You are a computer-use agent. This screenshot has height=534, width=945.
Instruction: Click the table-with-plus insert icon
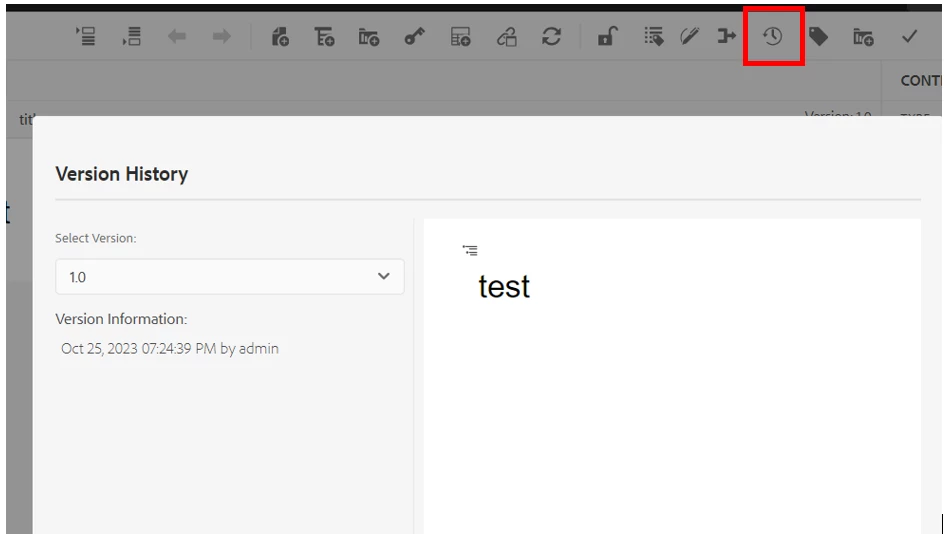coord(460,37)
